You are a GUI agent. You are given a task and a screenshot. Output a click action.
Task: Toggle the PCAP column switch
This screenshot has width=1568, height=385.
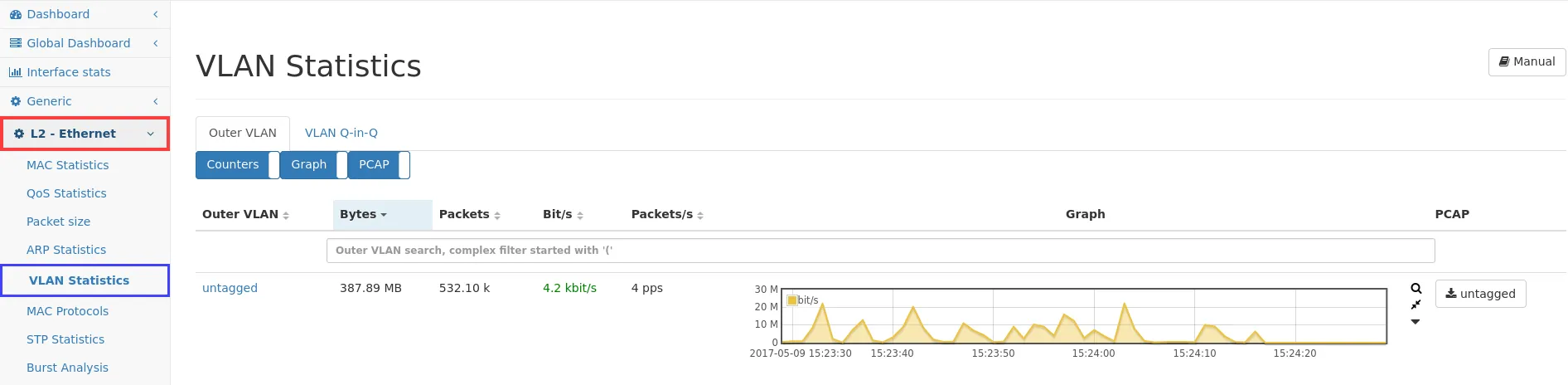404,165
